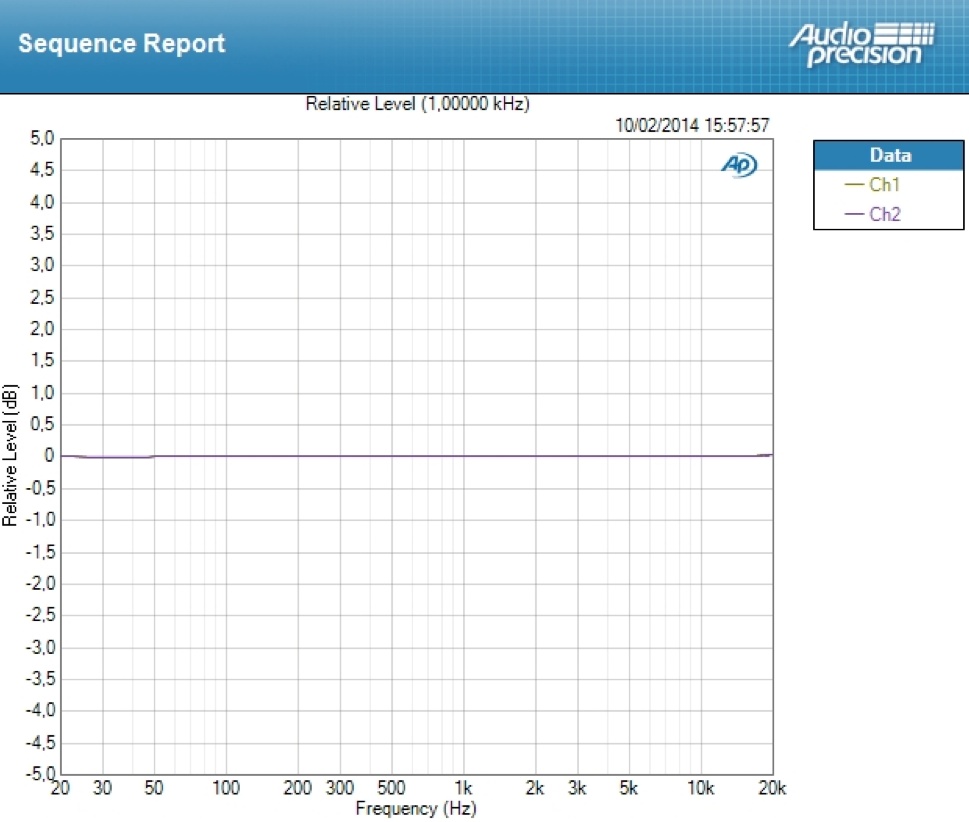
Task: Click the 0 value on level axis
Action: [49, 456]
